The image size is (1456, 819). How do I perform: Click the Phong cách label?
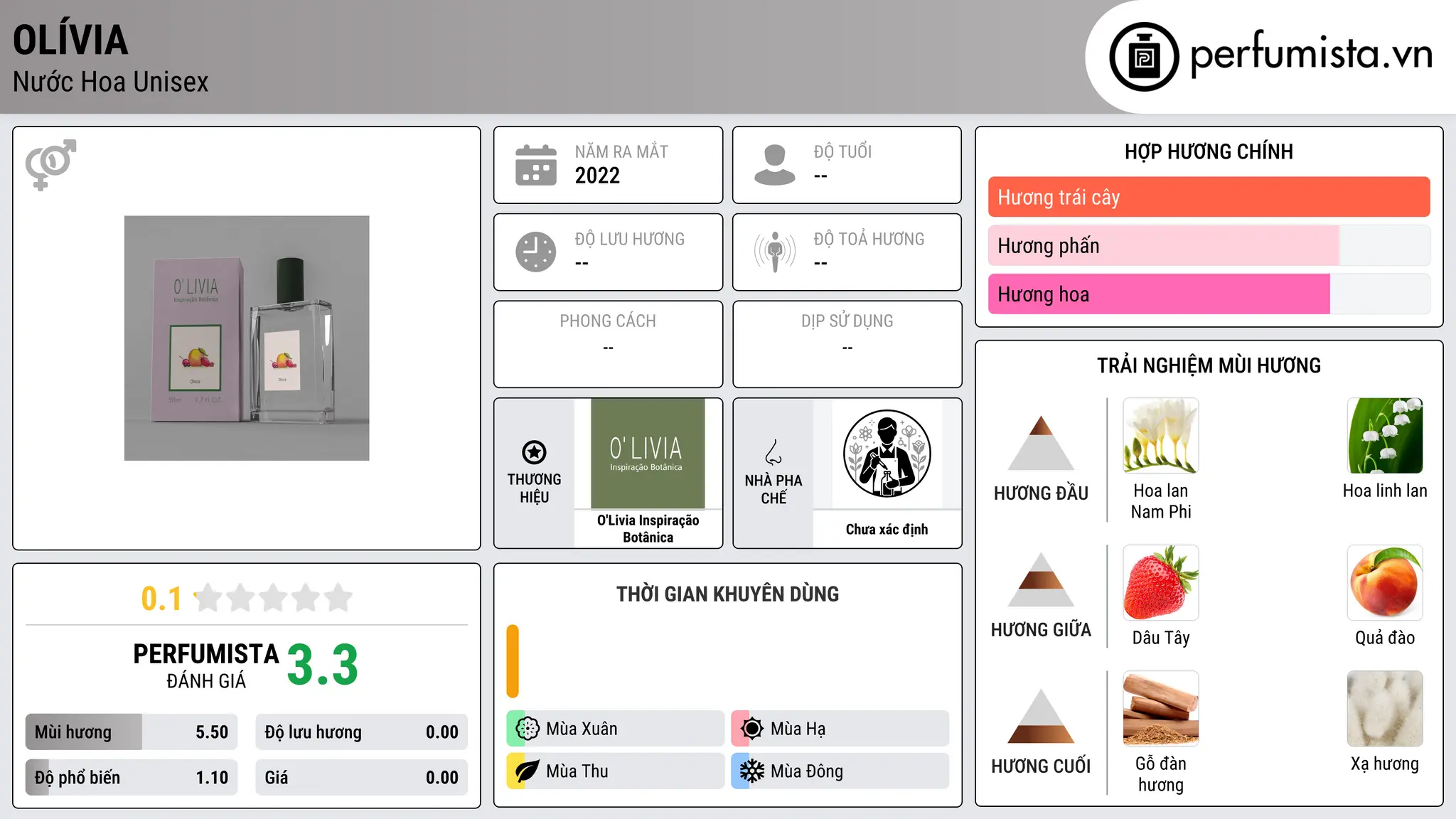pos(608,321)
